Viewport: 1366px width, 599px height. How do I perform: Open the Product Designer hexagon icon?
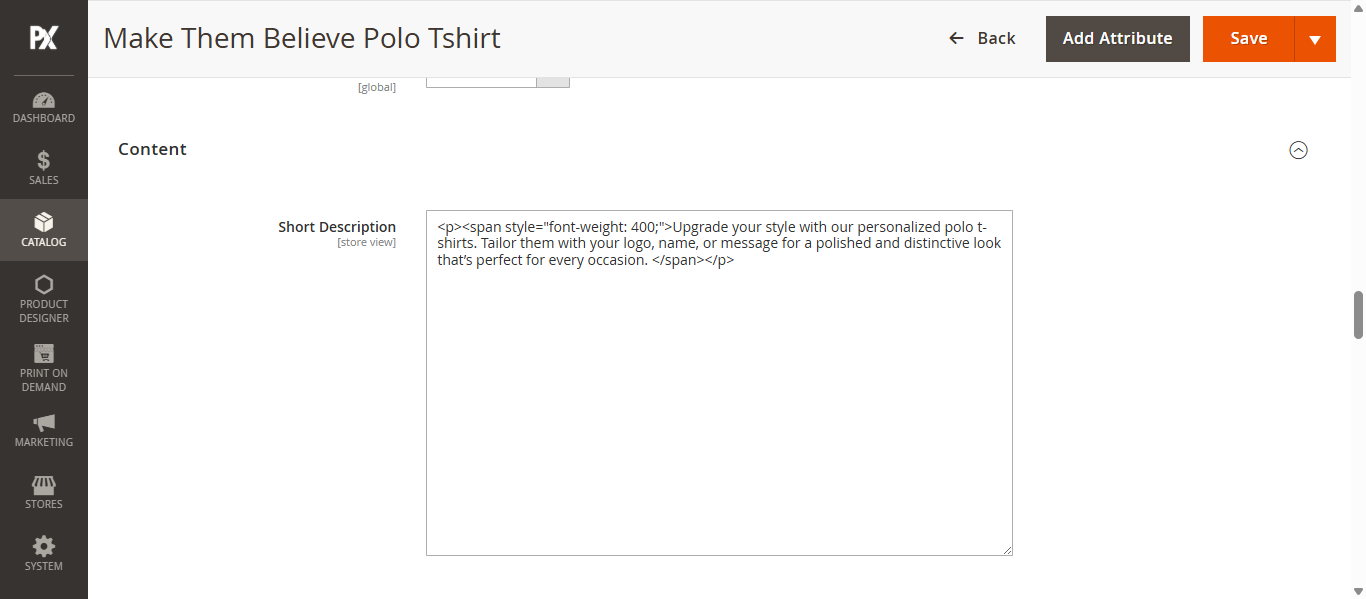(44, 284)
